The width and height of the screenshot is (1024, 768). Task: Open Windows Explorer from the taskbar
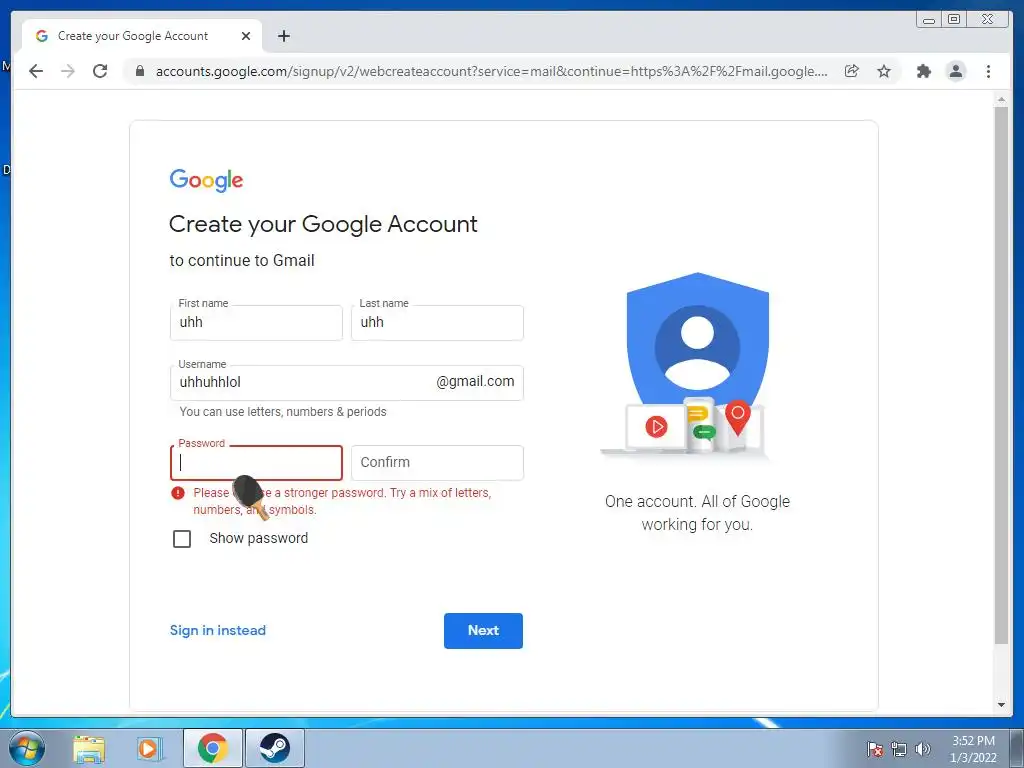[x=89, y=748]
